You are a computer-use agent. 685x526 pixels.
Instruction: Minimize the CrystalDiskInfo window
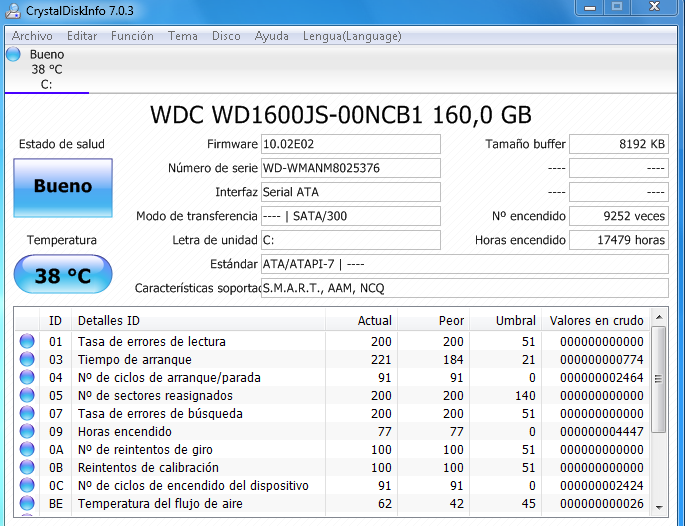pyautogui.click(x=590, y=7)
